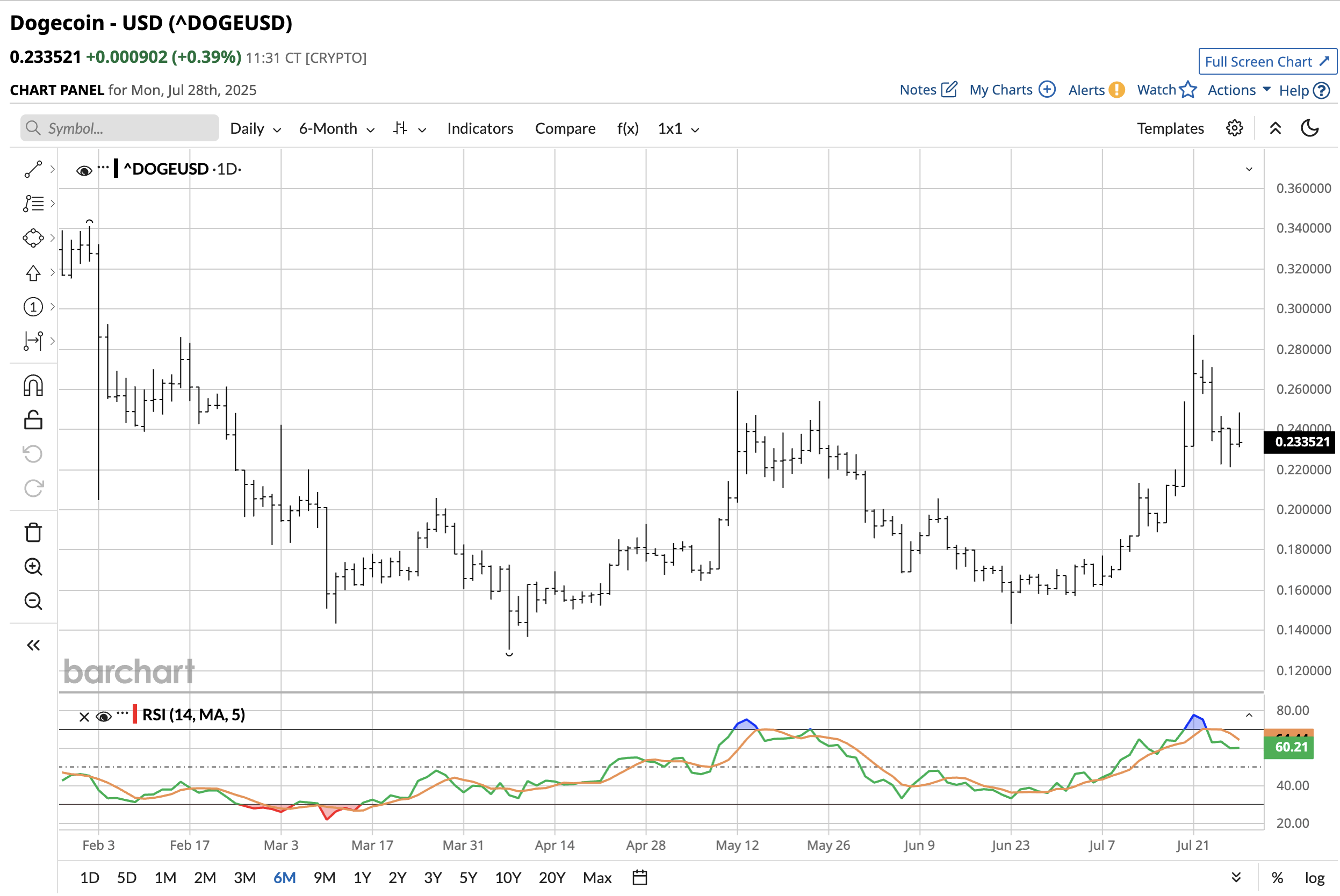This screenshot has width=1340, height=896.
Task: Click the RSI red color swatch
Action: (135, 714)
